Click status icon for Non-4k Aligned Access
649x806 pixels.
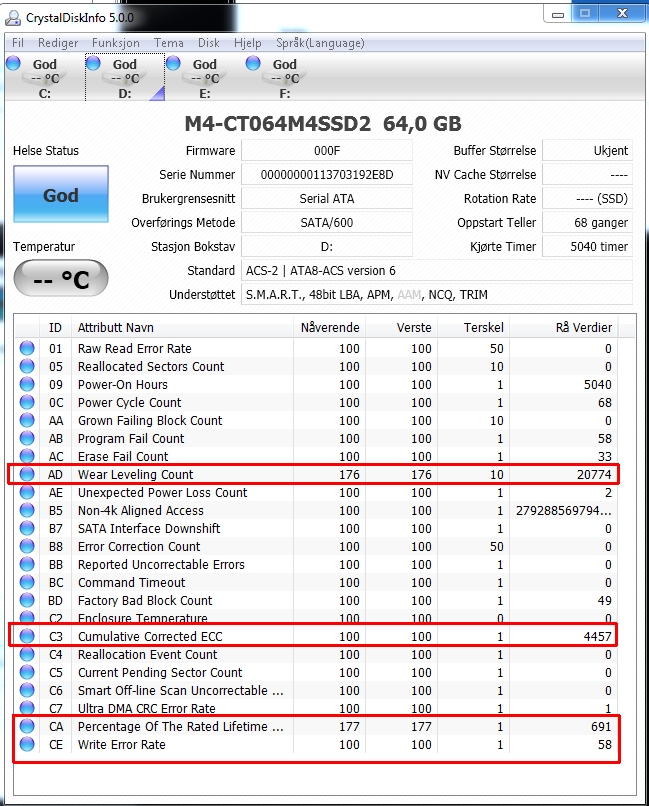click(27, 510)
